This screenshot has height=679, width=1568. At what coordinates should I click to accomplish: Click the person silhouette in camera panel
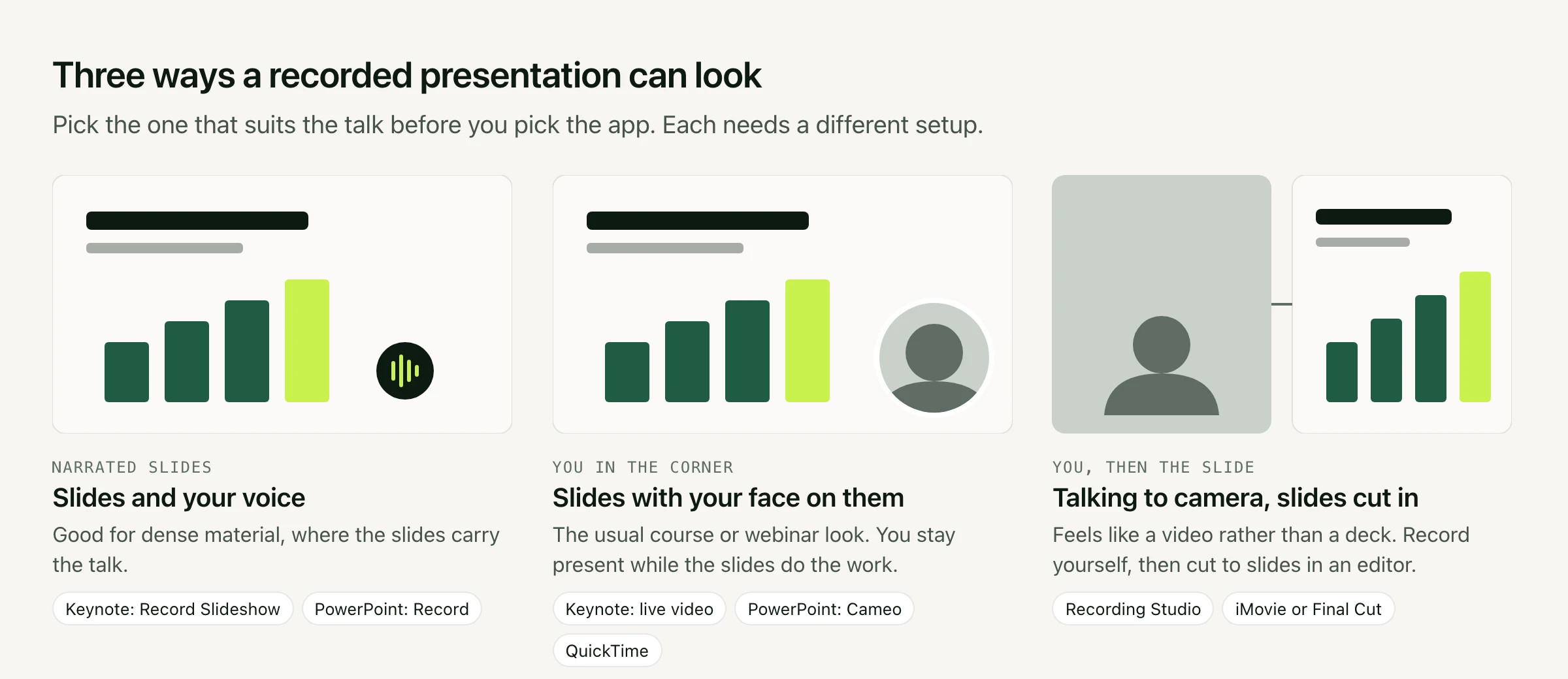coord(1162,366)
